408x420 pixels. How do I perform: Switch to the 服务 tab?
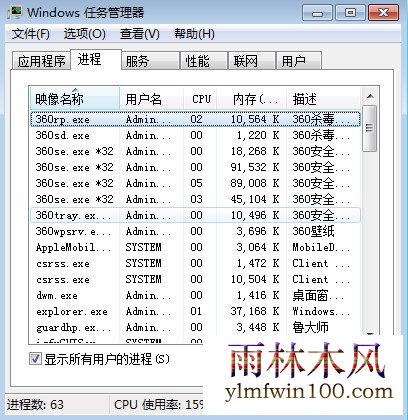tap(150, 61)
